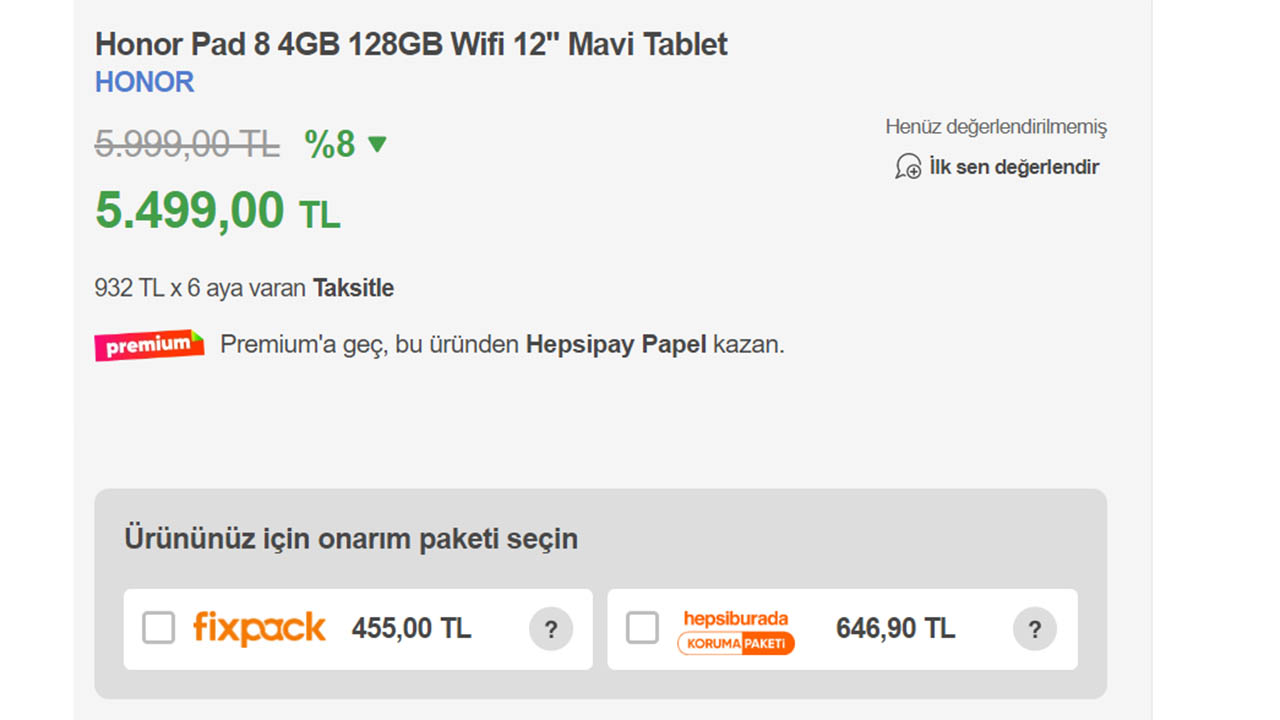Click the review speech bubble icon
The image size is (1280, 720).
point(907,167)
